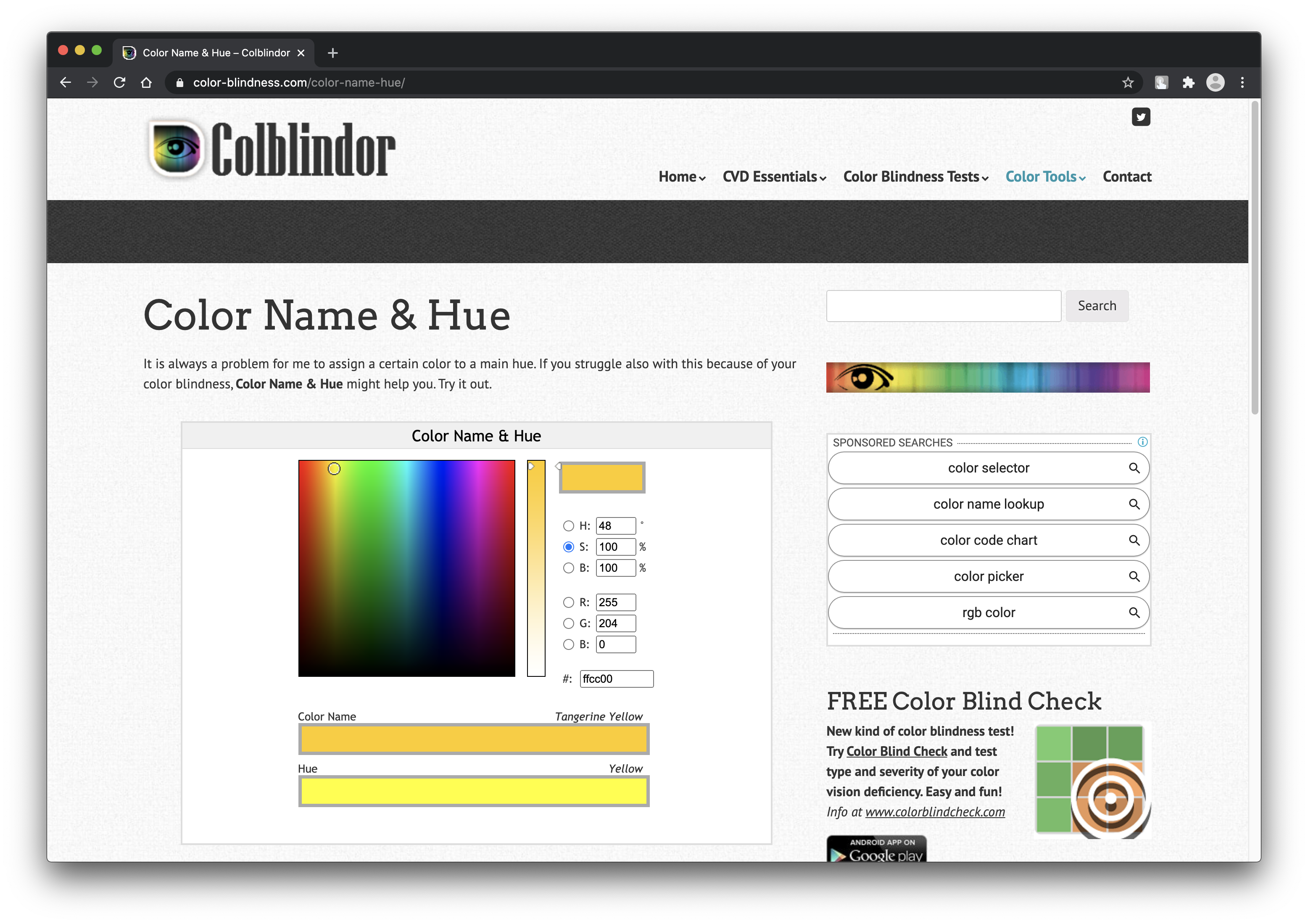Click the vertical saturation slider bar

coord(536,568)
